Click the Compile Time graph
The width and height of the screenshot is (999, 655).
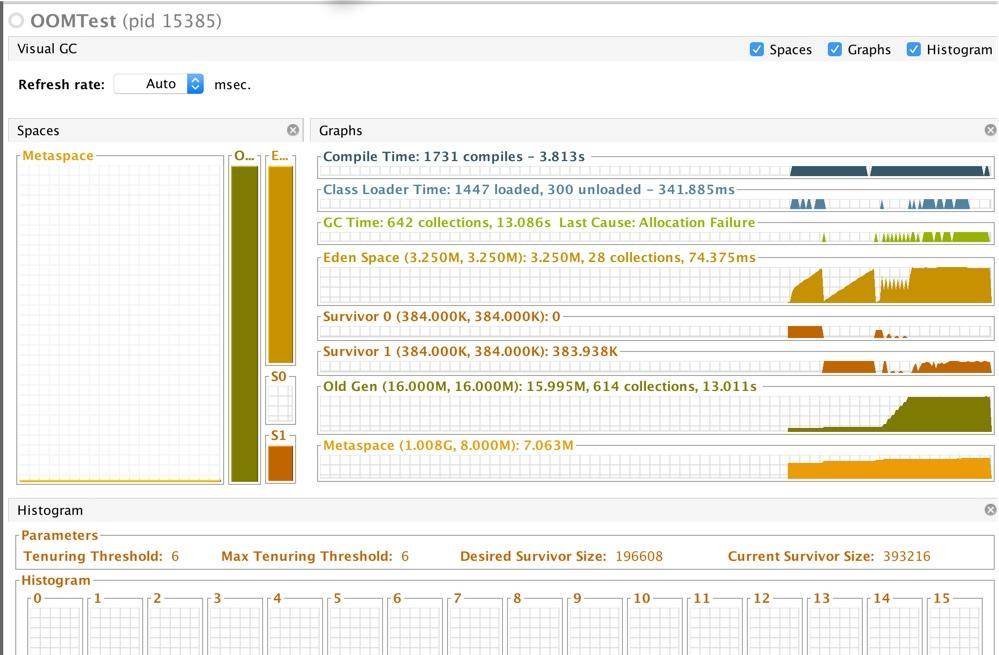click(656, 171)
